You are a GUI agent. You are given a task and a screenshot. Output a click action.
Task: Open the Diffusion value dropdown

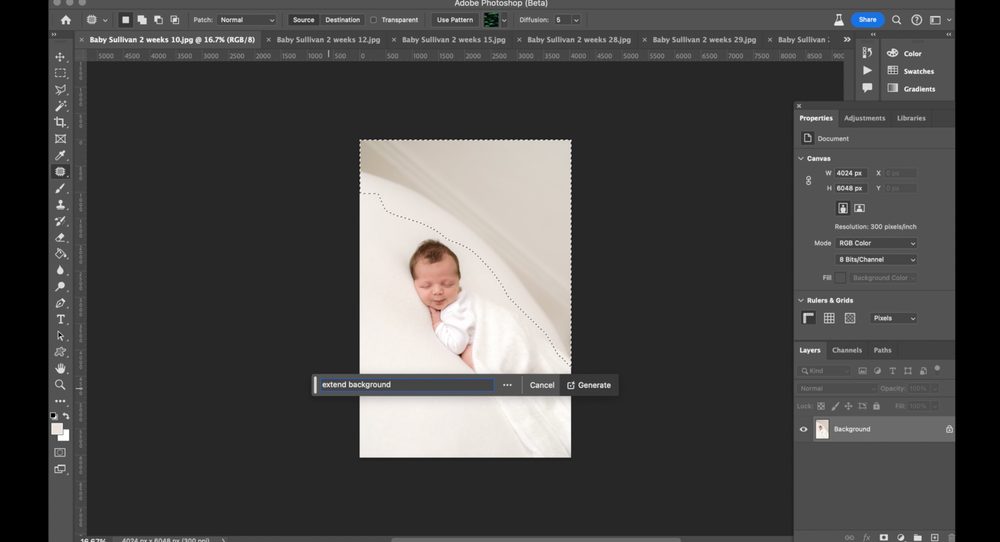click(576, 20)
